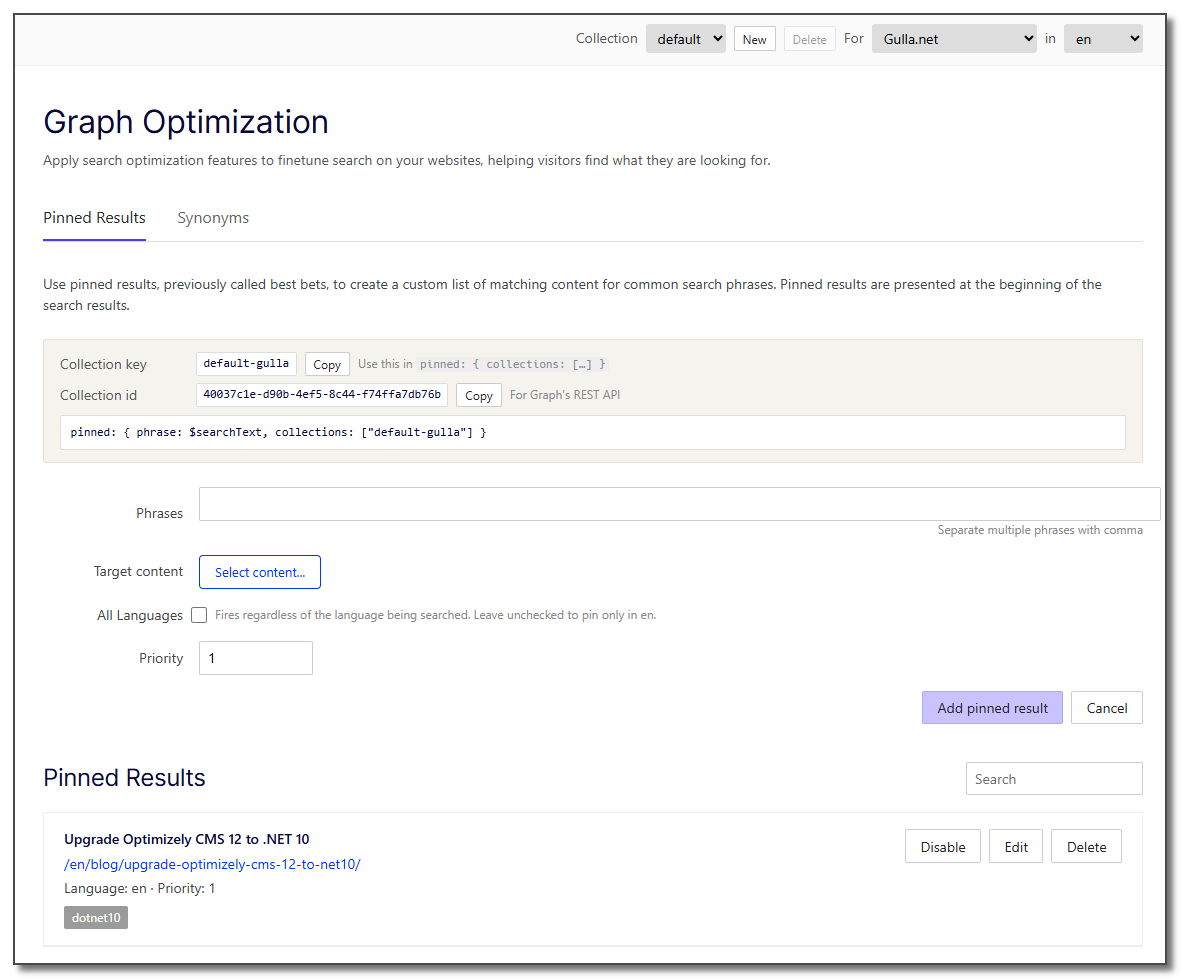The image size is (1181, 979).
Task: Click 'Language: en · Priority: 1' text
Action: pyautogui.click(x=139, y=889)
